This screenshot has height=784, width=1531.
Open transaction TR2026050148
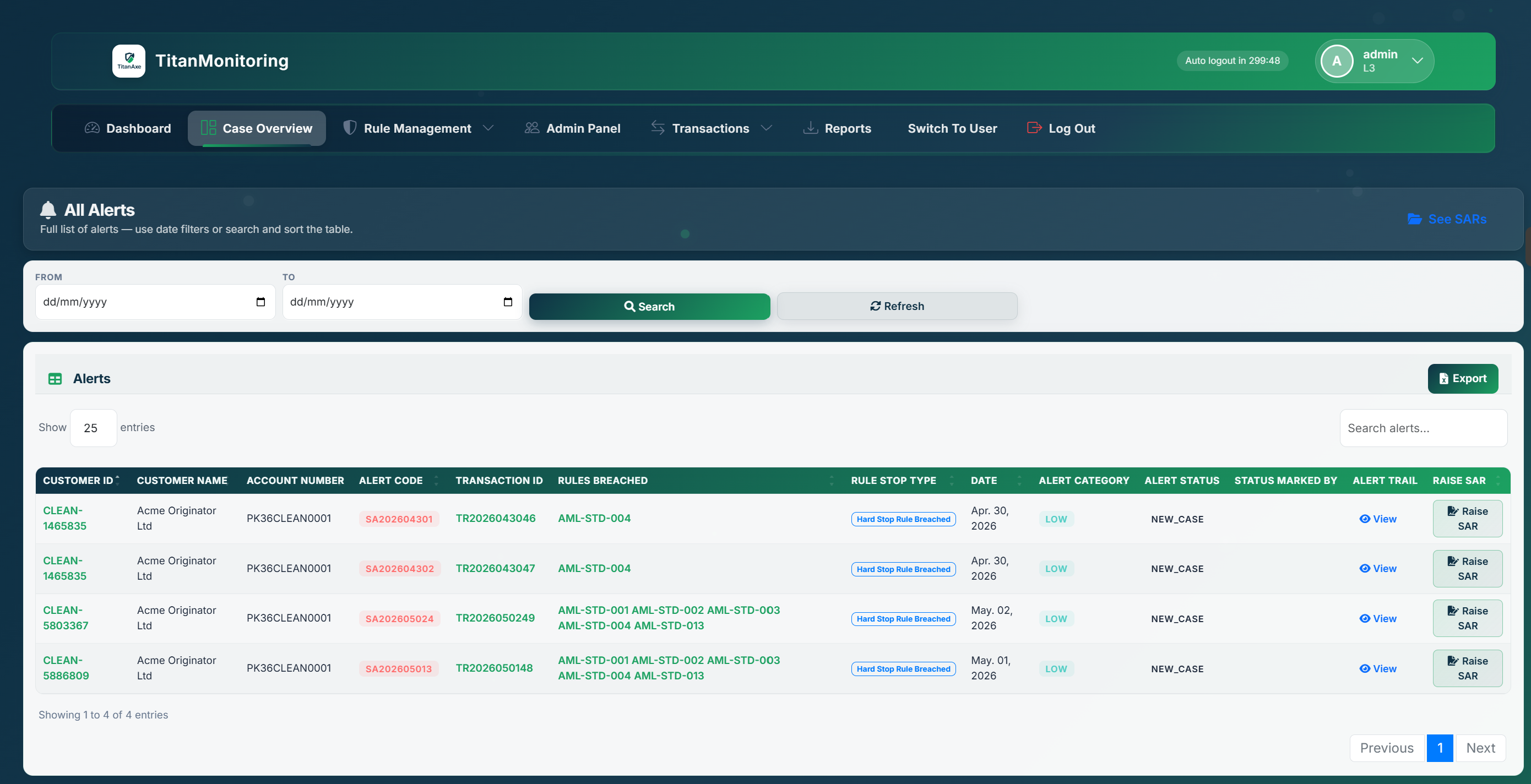point(494,668)
